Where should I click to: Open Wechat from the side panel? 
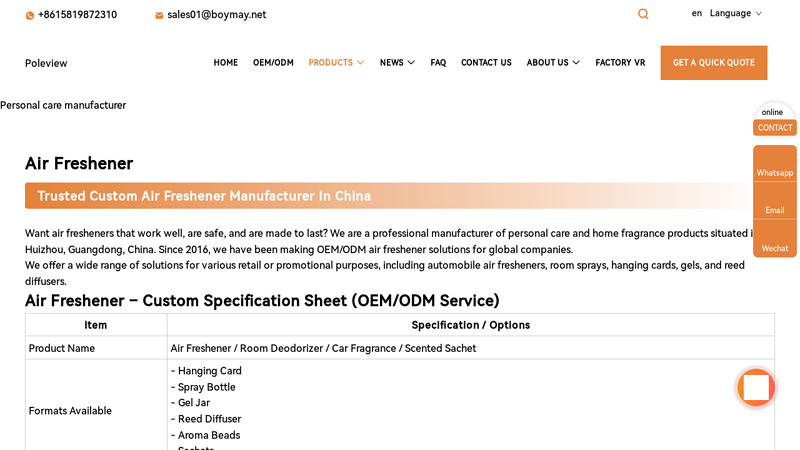pos(774,239)
